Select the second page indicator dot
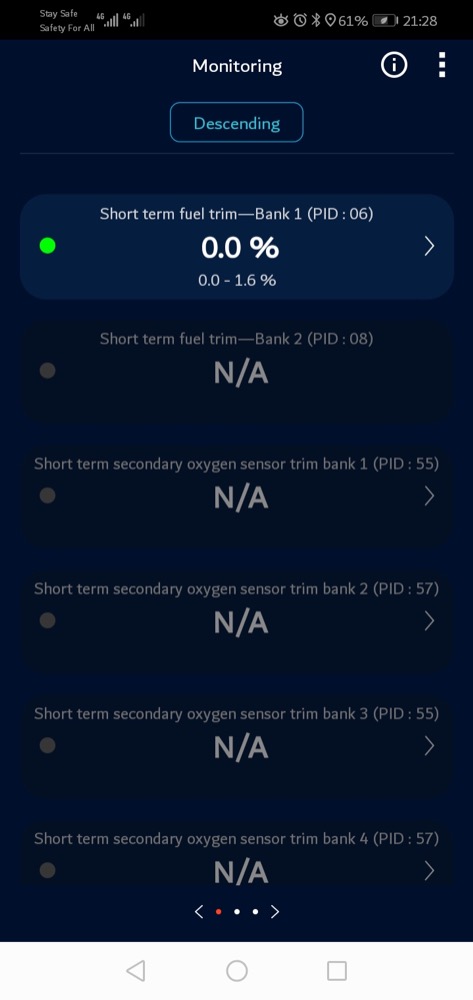Screen dimensions: 473x1000 tap(236, 912)
